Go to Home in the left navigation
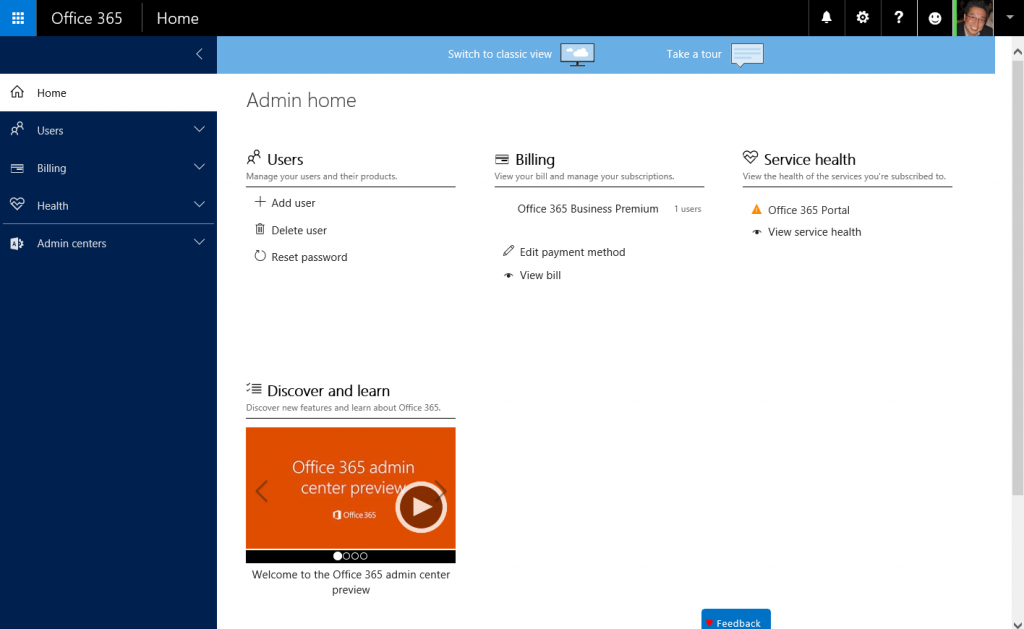The width and height of the screenshot is (1024, 629). (50, 92)
